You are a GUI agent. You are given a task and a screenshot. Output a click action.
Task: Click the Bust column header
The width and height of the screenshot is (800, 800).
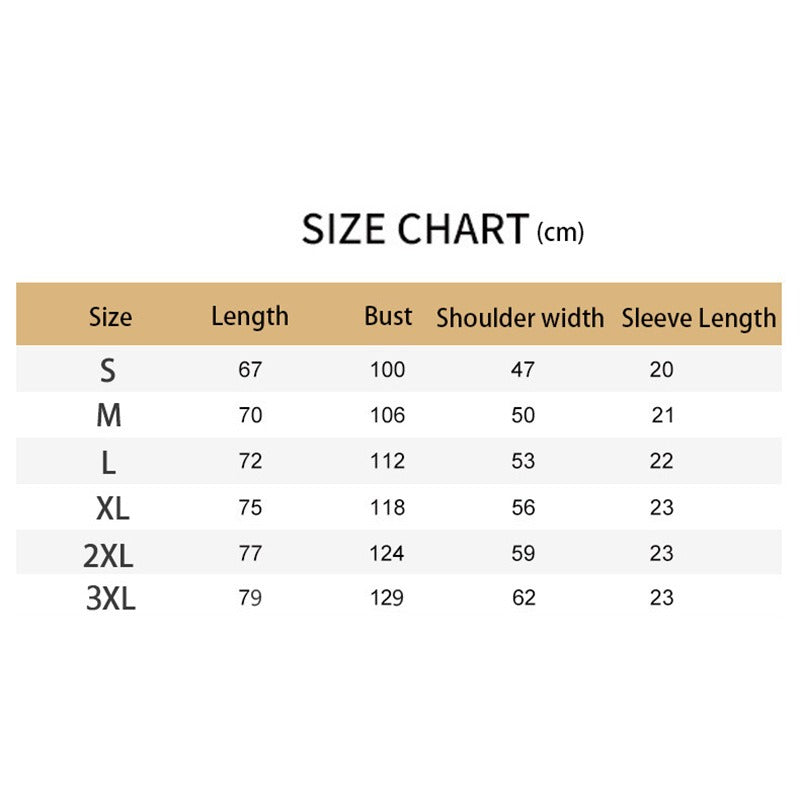(388, 316)
